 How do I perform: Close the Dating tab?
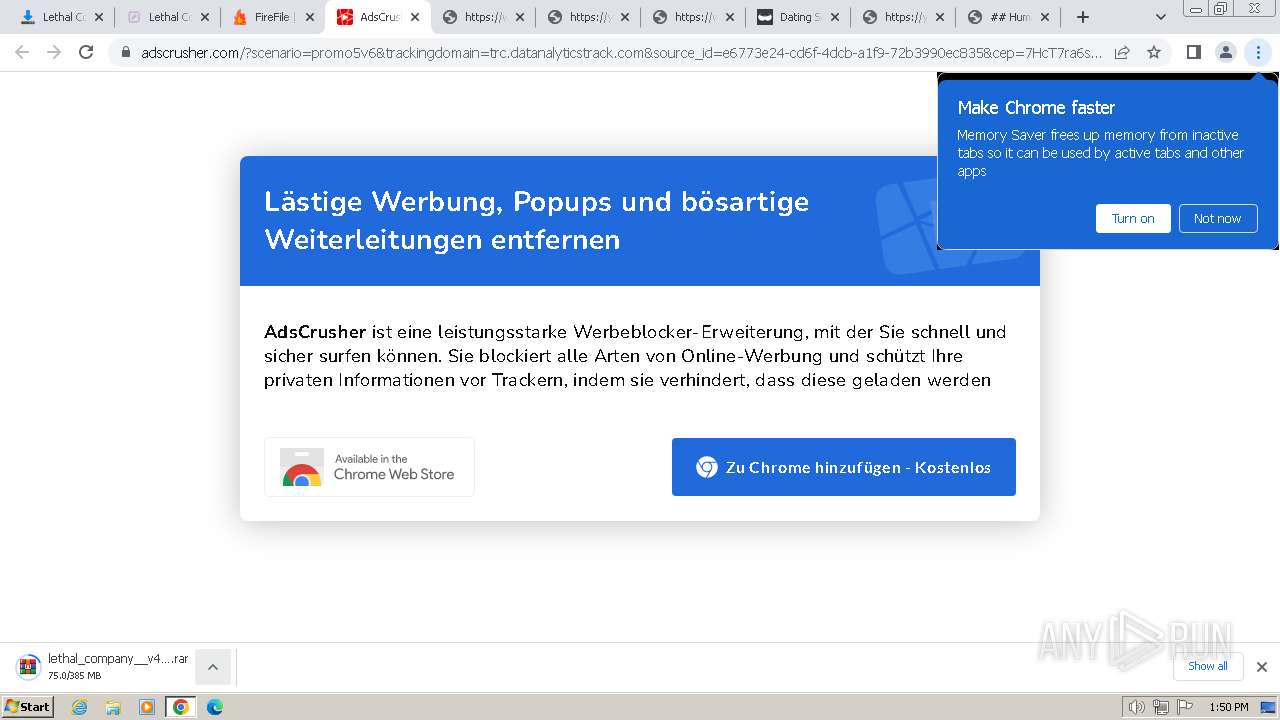point(835,17)
